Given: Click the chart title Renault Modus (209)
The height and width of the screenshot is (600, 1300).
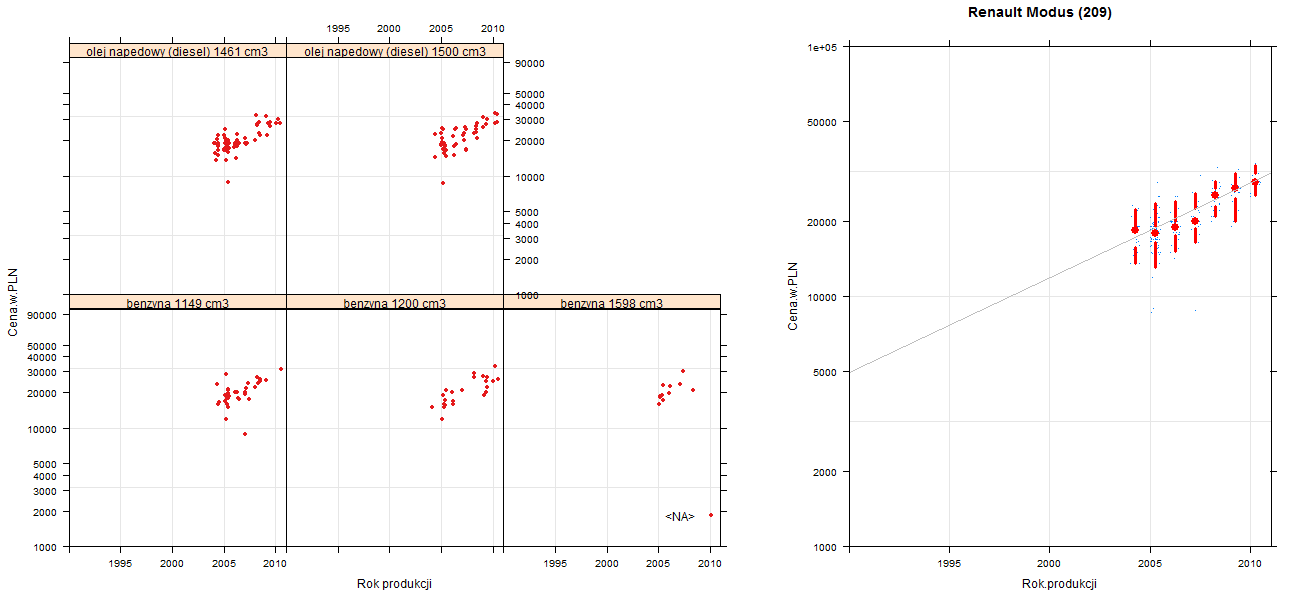Looking at the screenshot, I should tap(1040, 13).
